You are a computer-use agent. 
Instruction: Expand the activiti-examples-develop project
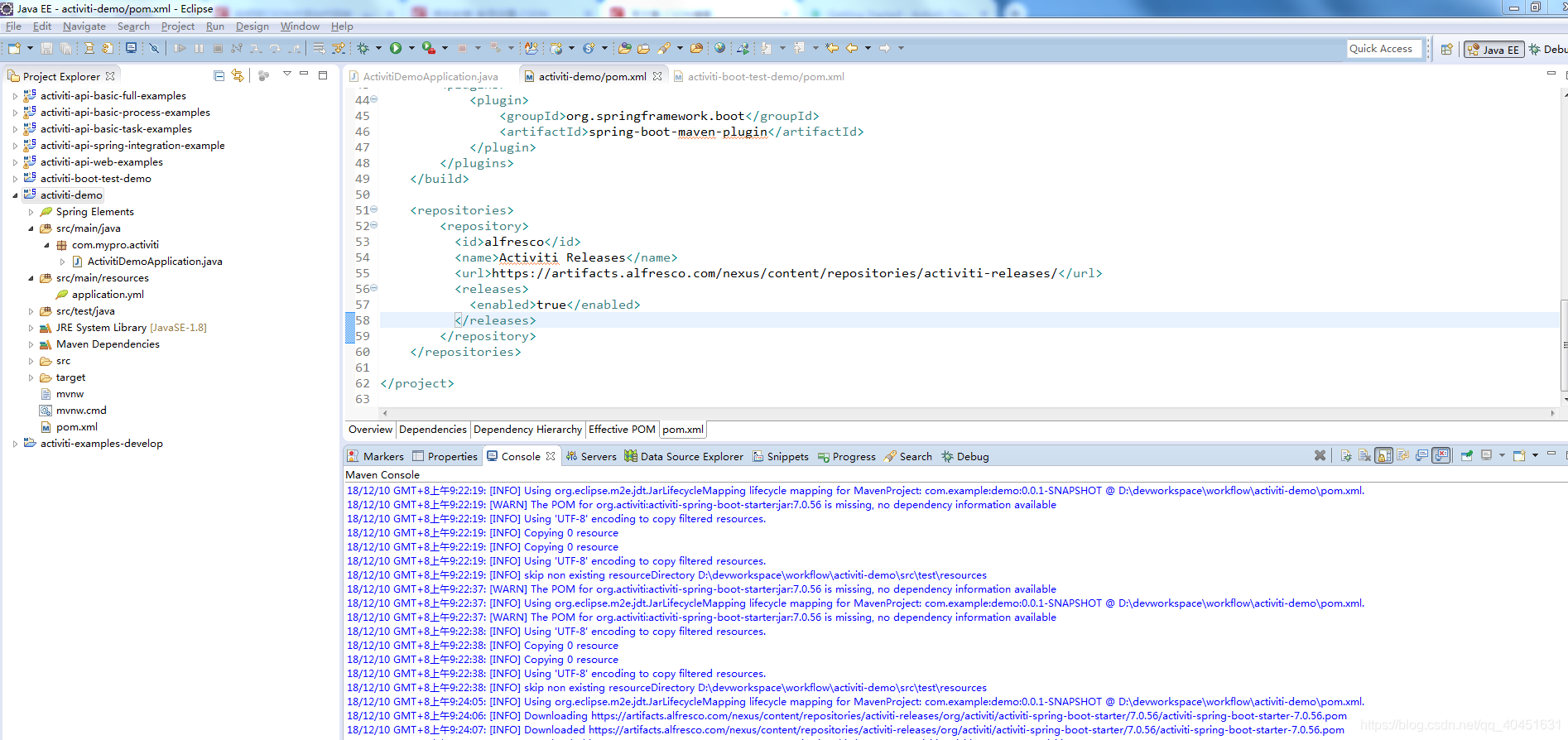[x=15, y=444]
